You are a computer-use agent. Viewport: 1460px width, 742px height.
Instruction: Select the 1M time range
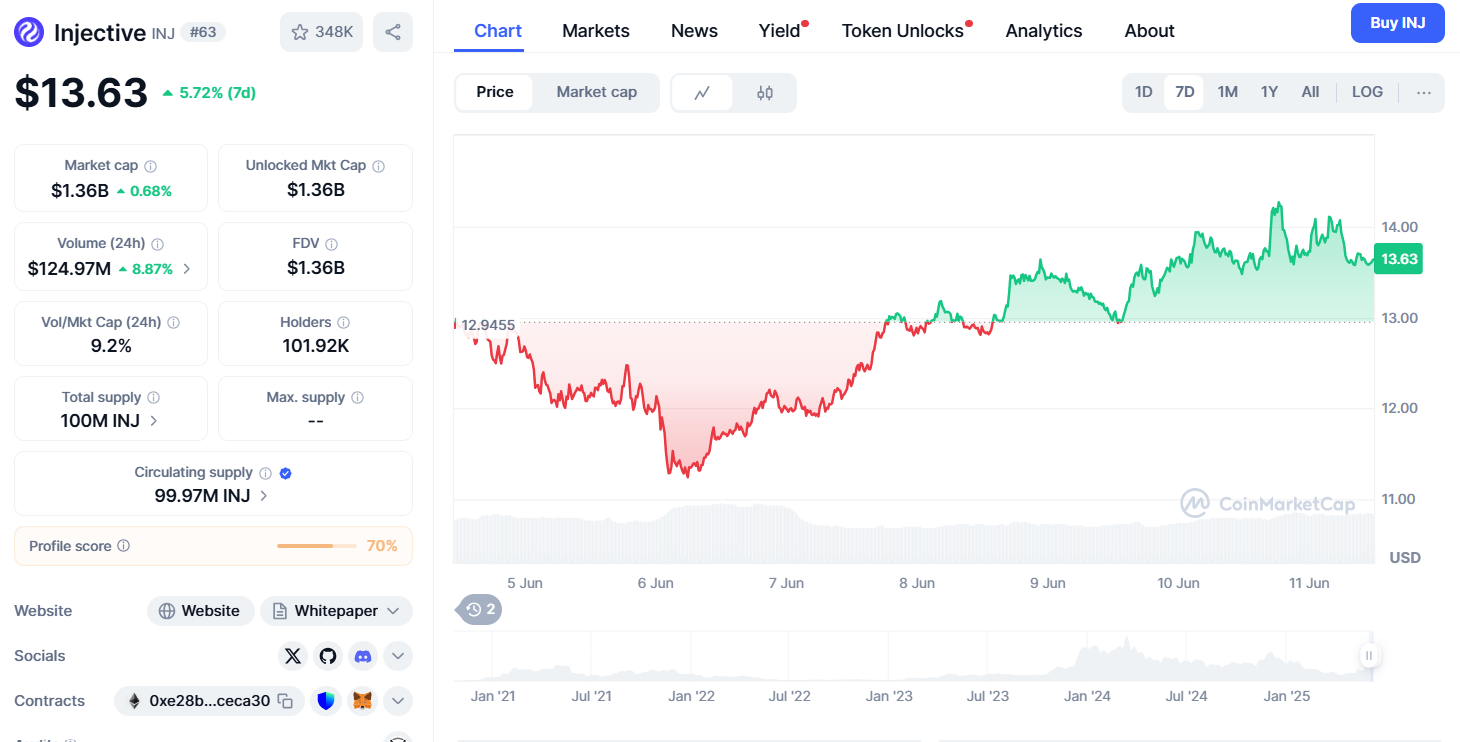pos(1227,92)
